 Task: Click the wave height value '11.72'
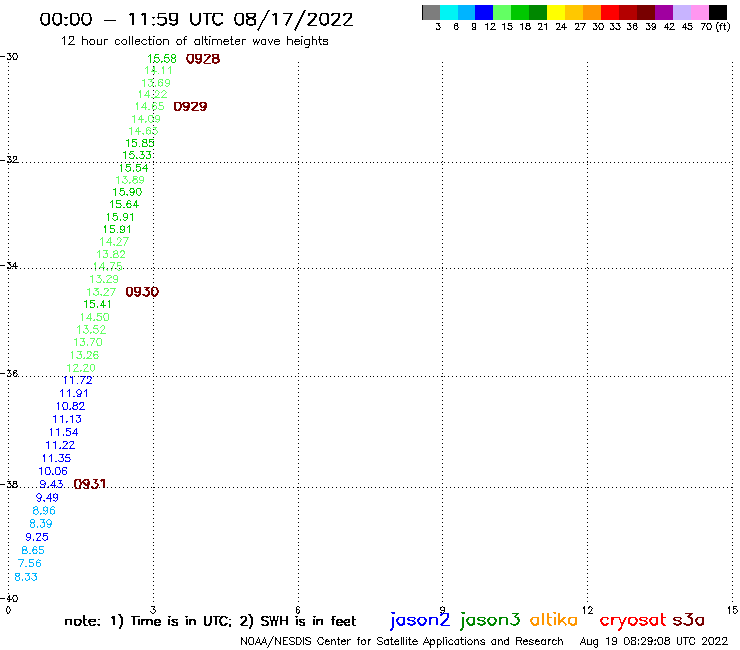pos(77,380)
